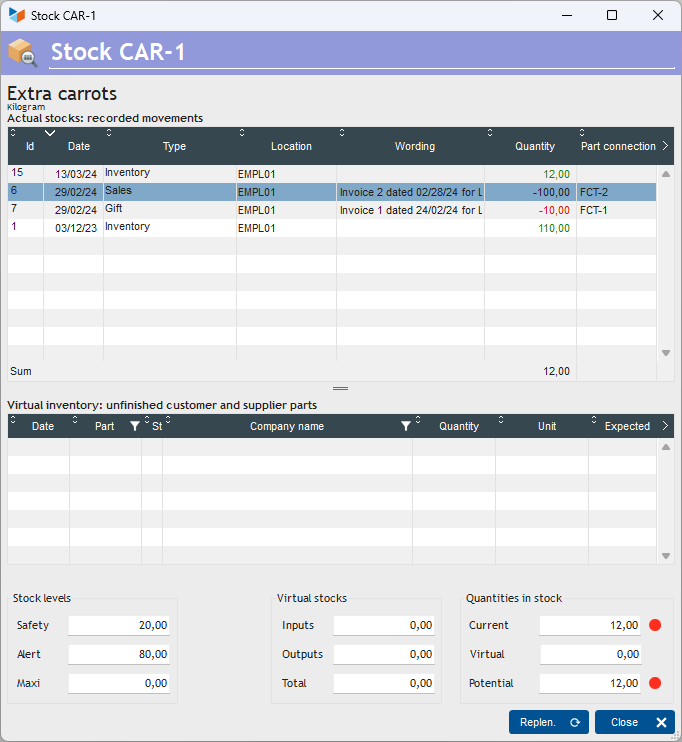Click the Maxi stock level field

119,684
